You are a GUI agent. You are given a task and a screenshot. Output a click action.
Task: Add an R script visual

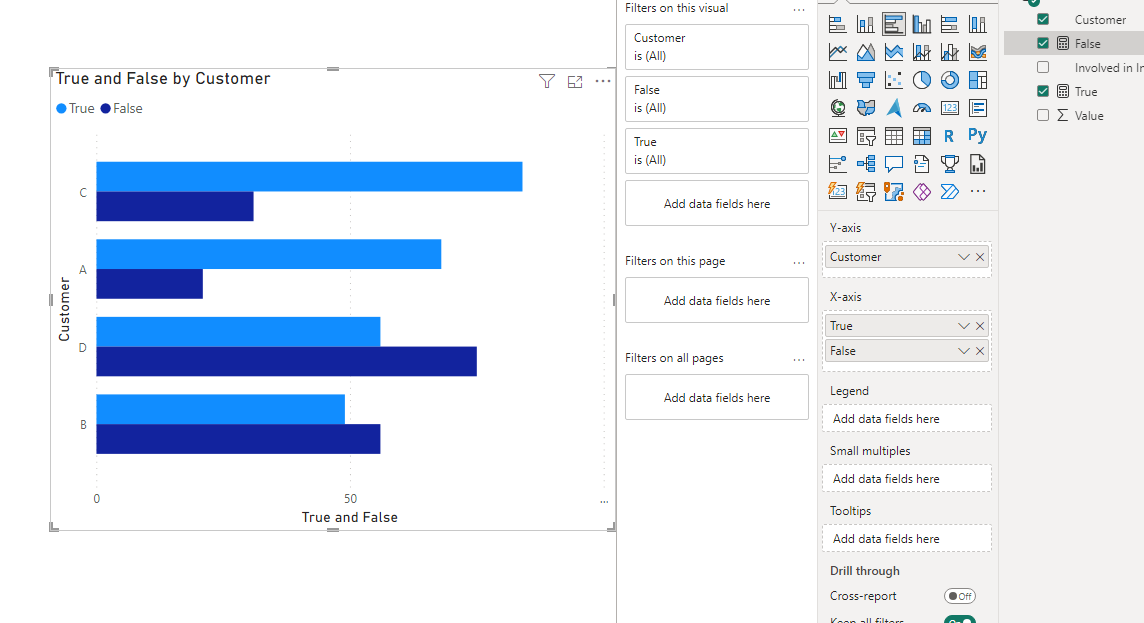[949, 136]
